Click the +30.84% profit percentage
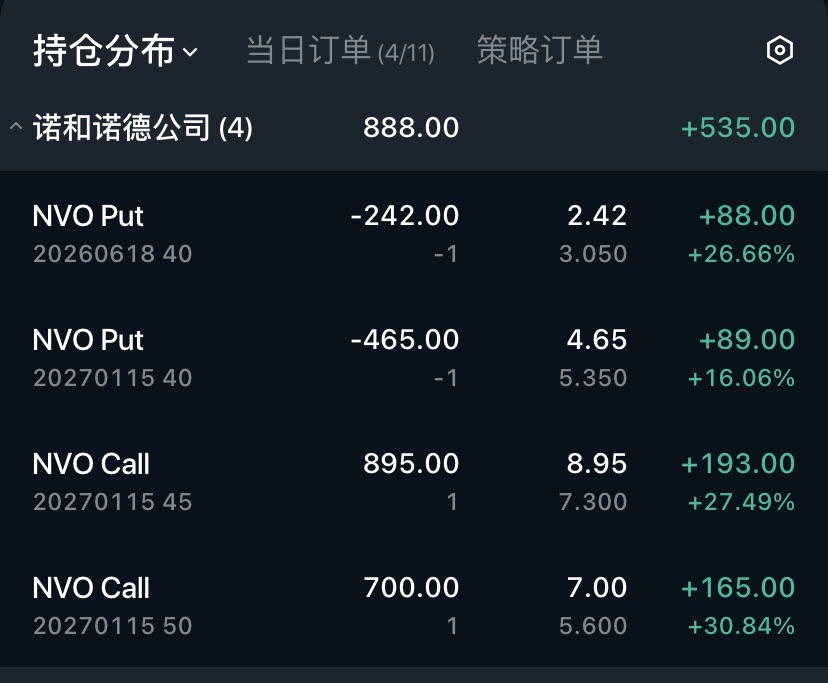828x683 pixels. point(741,626)
